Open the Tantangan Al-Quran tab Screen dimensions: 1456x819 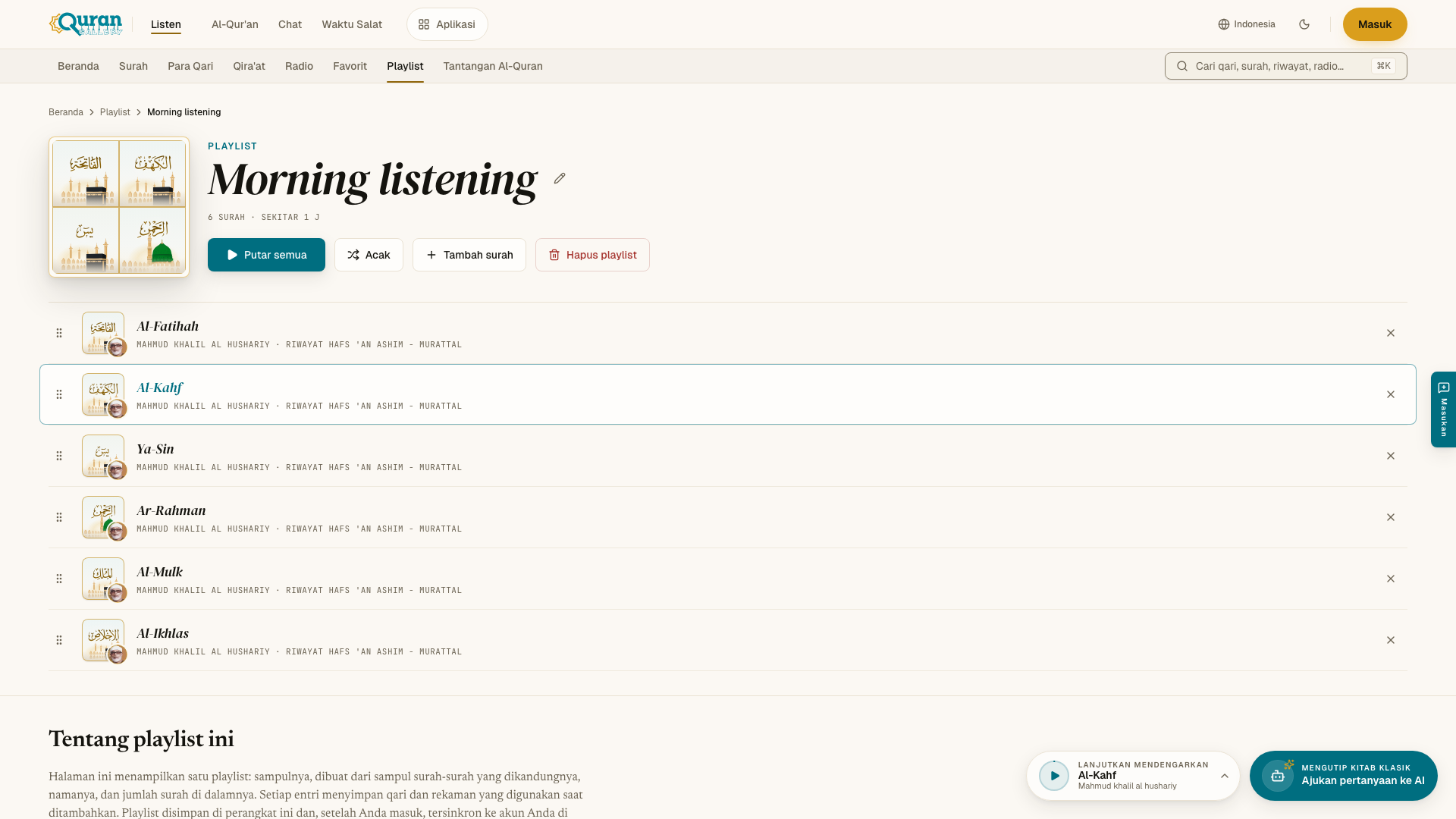[x=493, y=66]
